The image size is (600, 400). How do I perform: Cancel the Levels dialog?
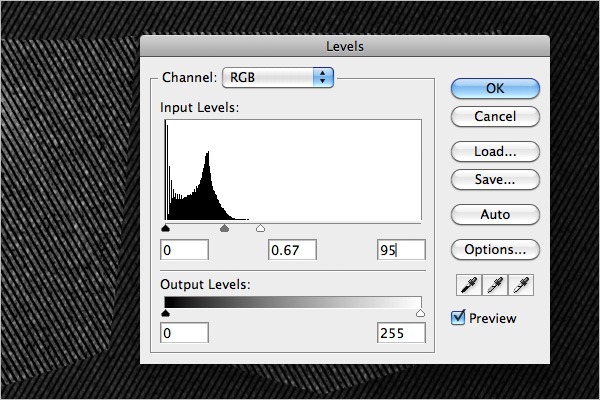coord(495,116)
